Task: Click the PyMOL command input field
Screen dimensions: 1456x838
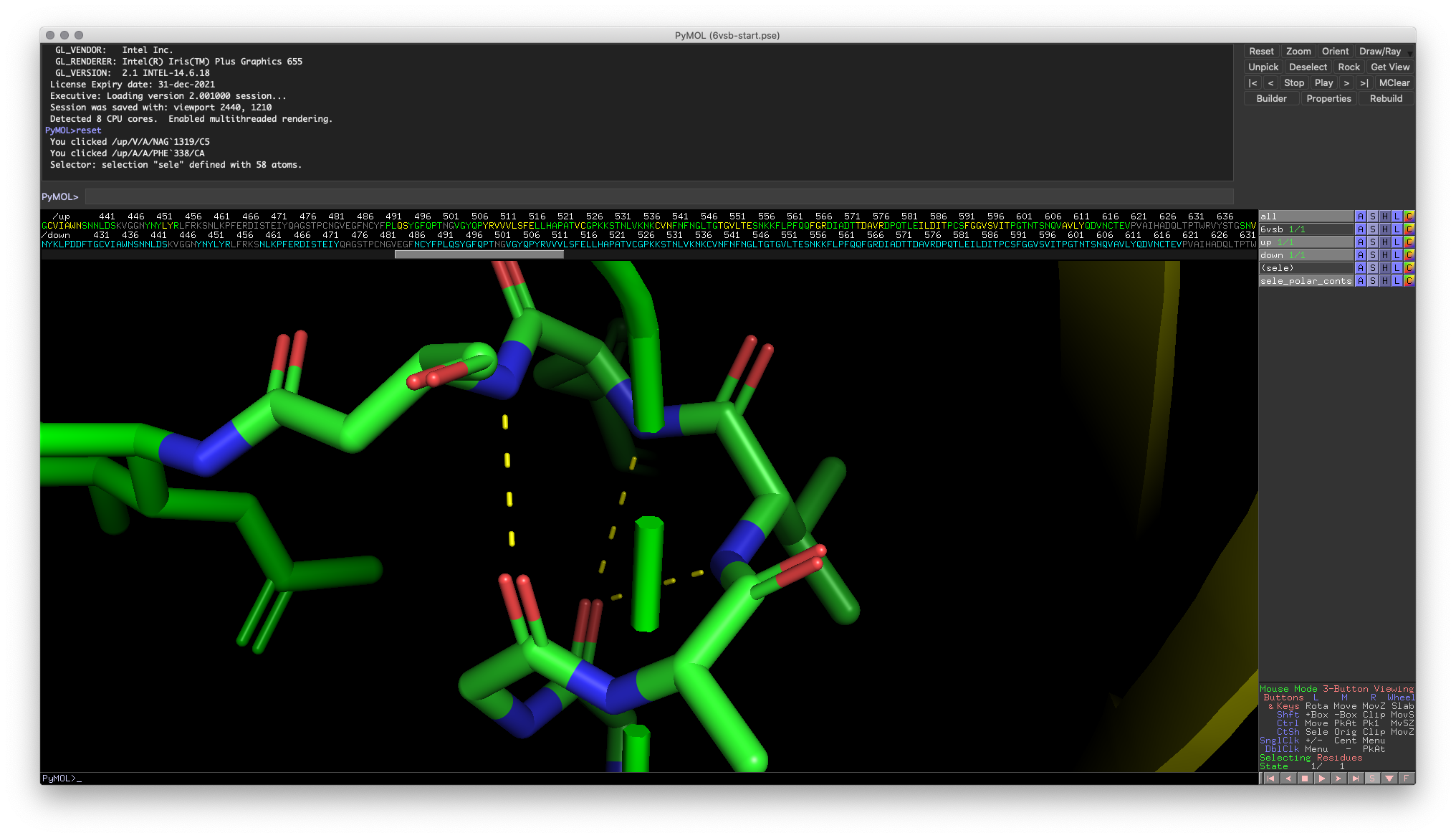Action: [x=658, y=196]
